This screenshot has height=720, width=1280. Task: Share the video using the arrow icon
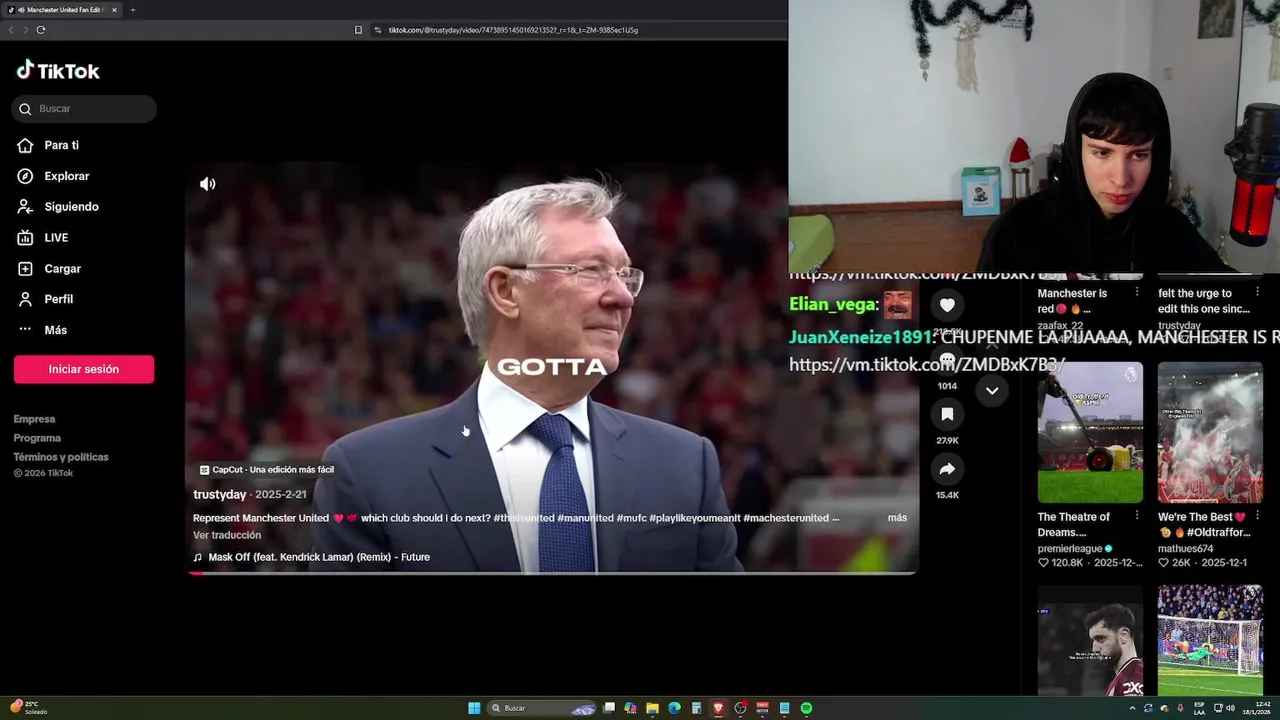click(947, 469)
